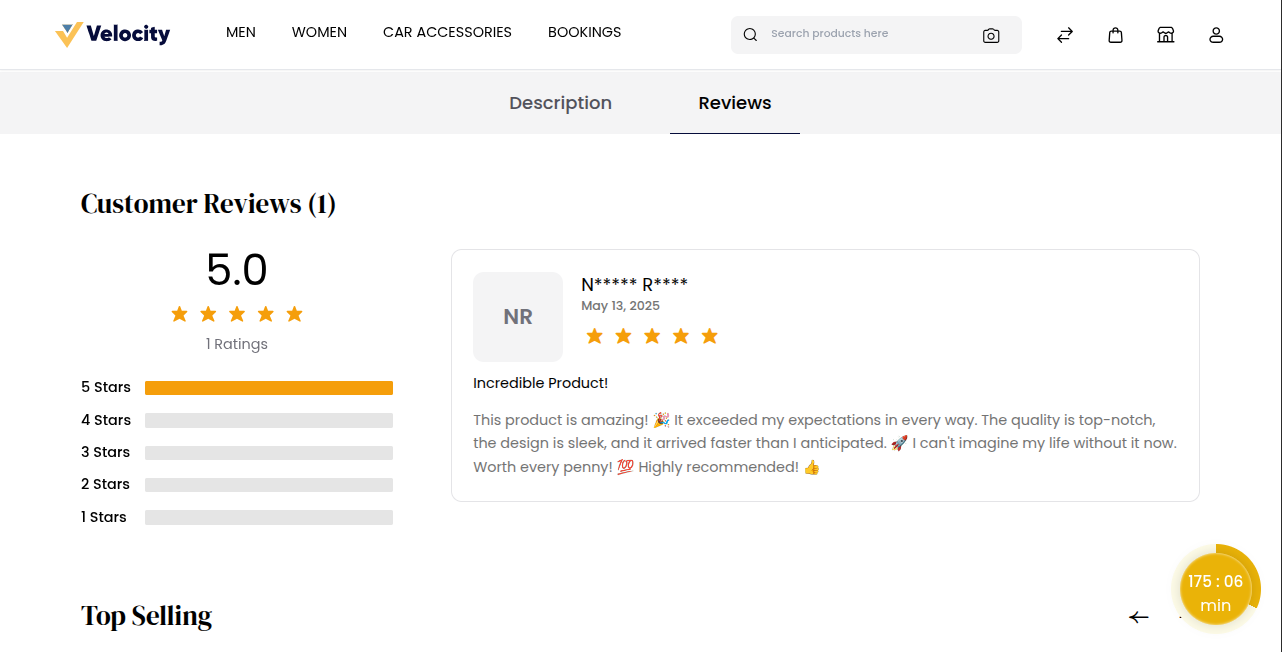
Task: Select the Reviews tab
Action: click(x=734, y=102)
